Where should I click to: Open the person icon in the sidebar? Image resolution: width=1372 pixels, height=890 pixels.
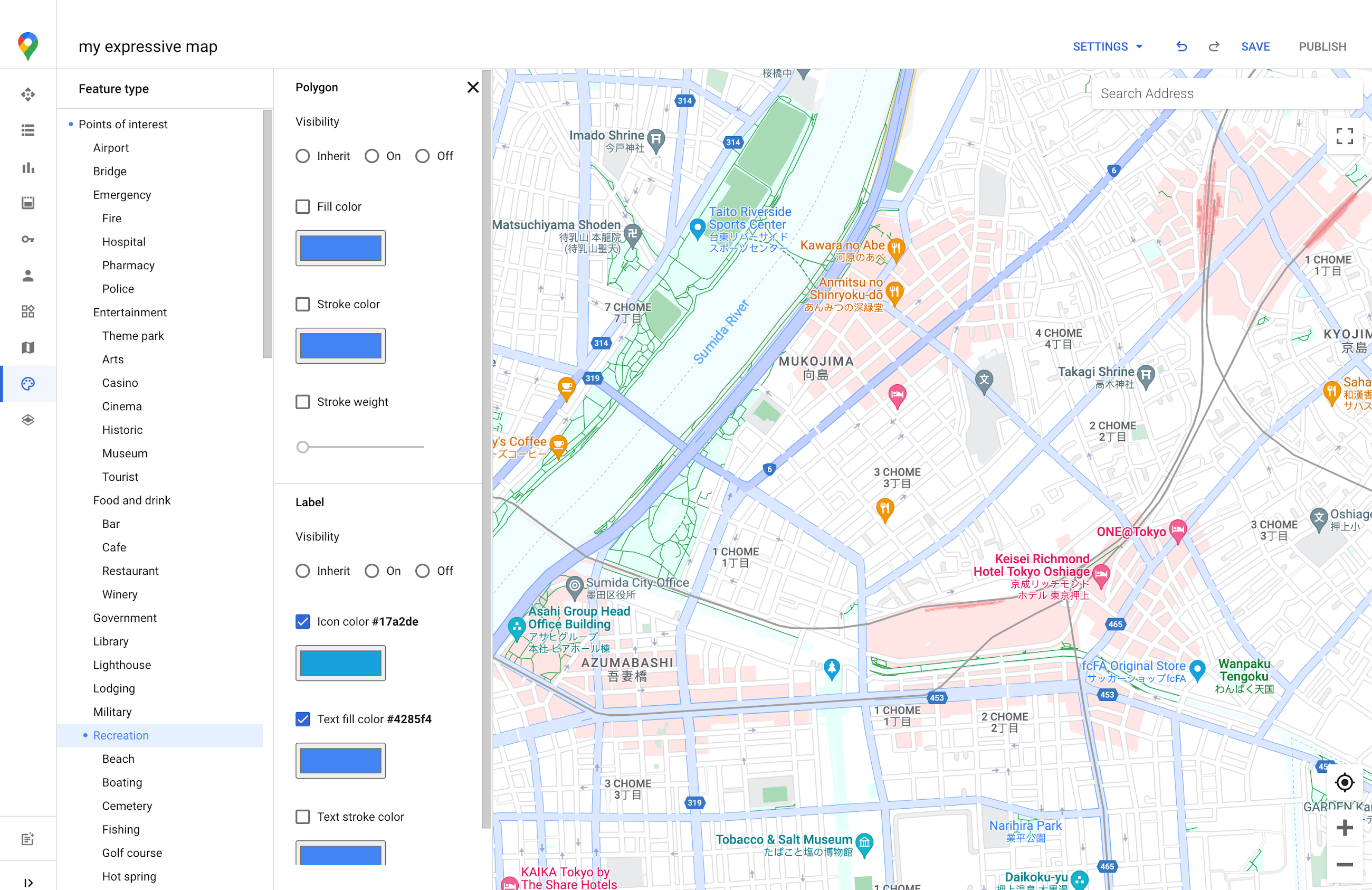pyautogui.click(x=27, y=275)
